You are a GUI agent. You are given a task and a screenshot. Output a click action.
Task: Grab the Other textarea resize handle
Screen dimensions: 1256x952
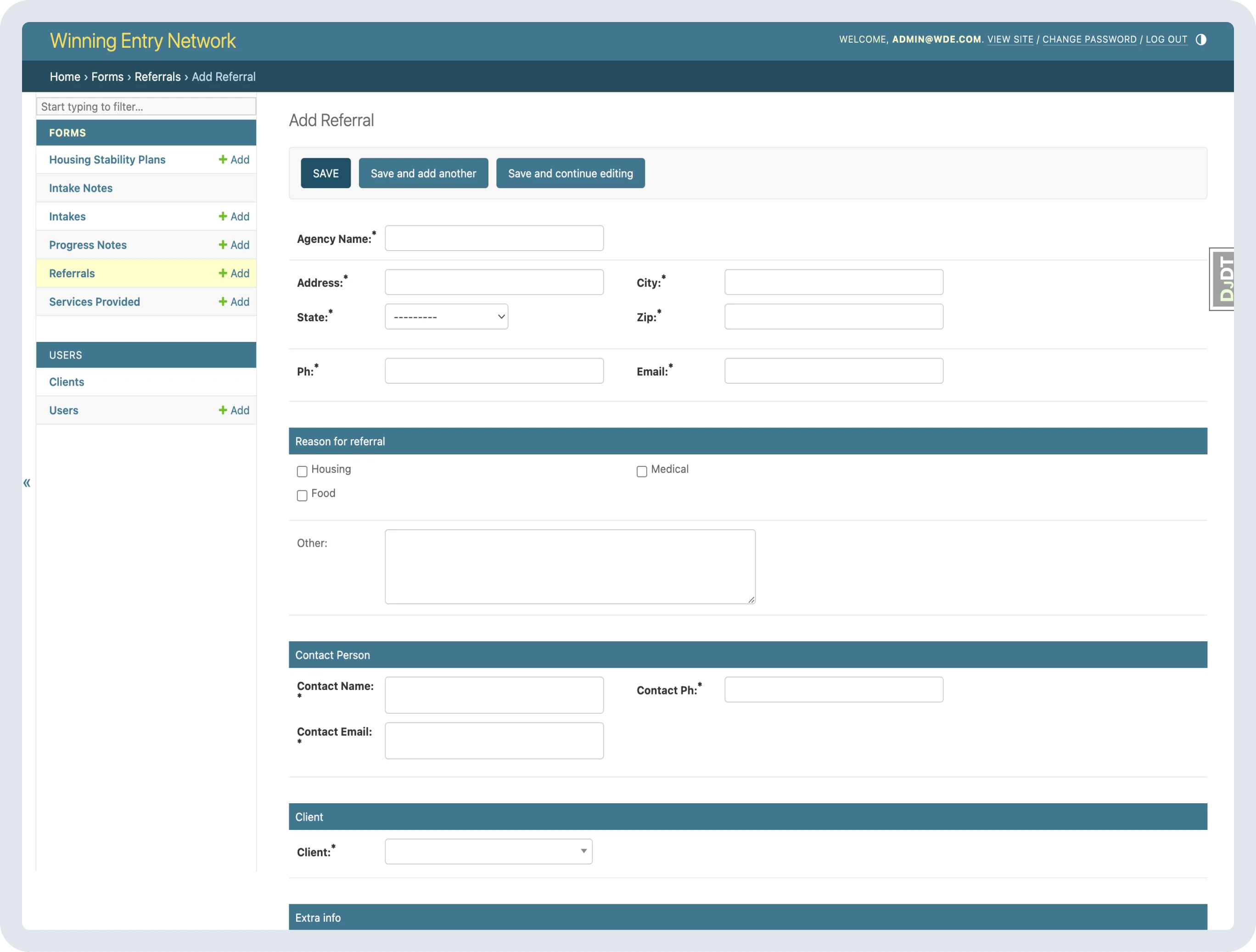tap(751, 599)
